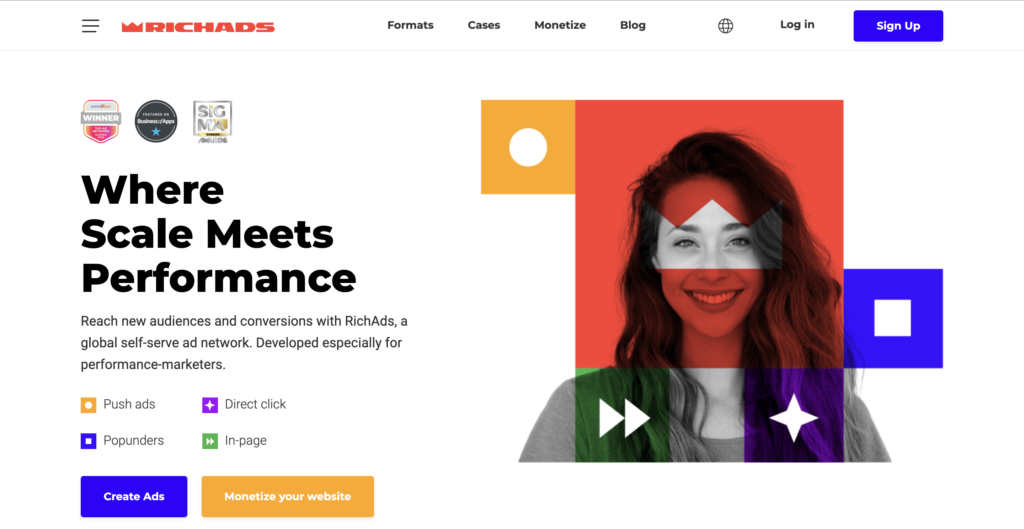Image resolution: width=1024 pixels, height=529 pixels.
Task: Click the white fast-forward arrows on hero image
Action: coord(624,418)
